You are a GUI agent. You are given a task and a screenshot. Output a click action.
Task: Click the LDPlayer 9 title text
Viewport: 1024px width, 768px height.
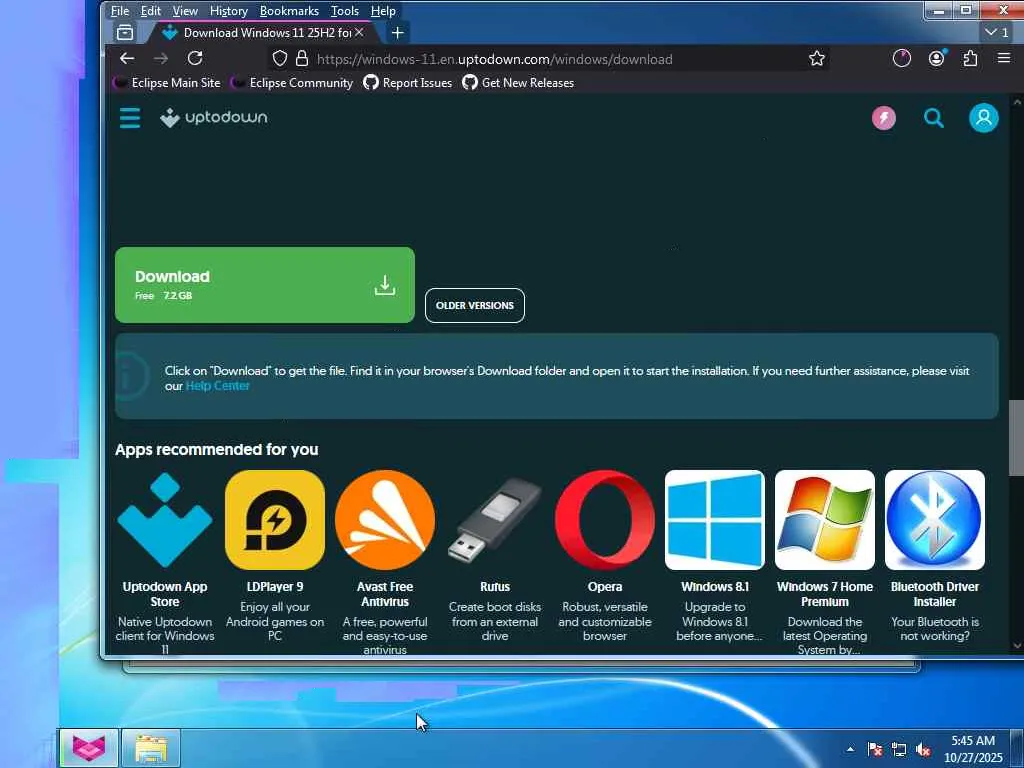275,586
